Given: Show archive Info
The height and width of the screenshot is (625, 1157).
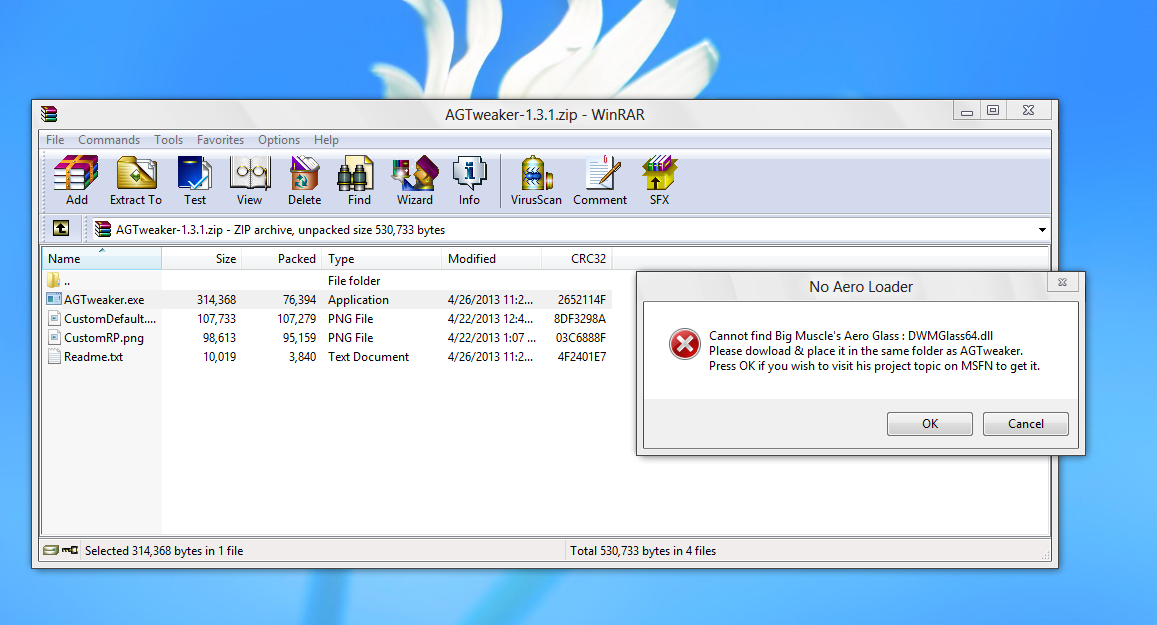Looking at the screenshot, I should click(x=469, y=180).
